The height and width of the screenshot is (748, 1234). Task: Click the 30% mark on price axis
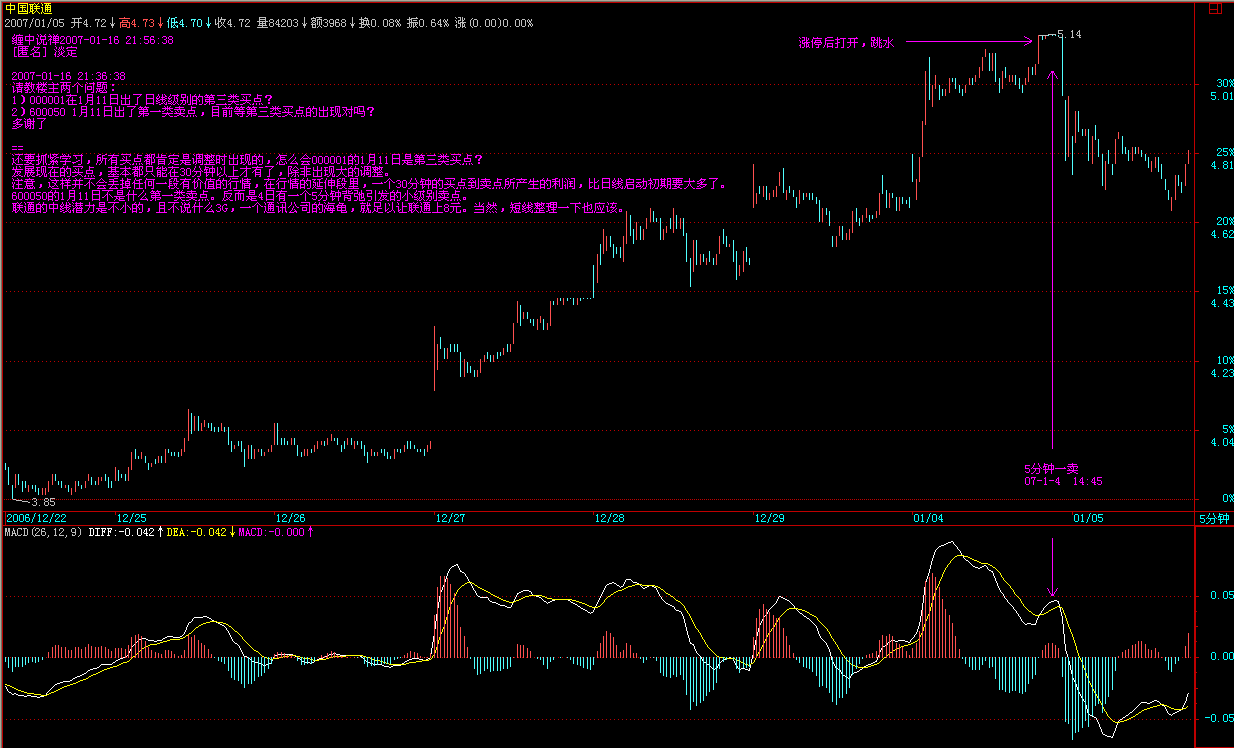pos(1224,83)
